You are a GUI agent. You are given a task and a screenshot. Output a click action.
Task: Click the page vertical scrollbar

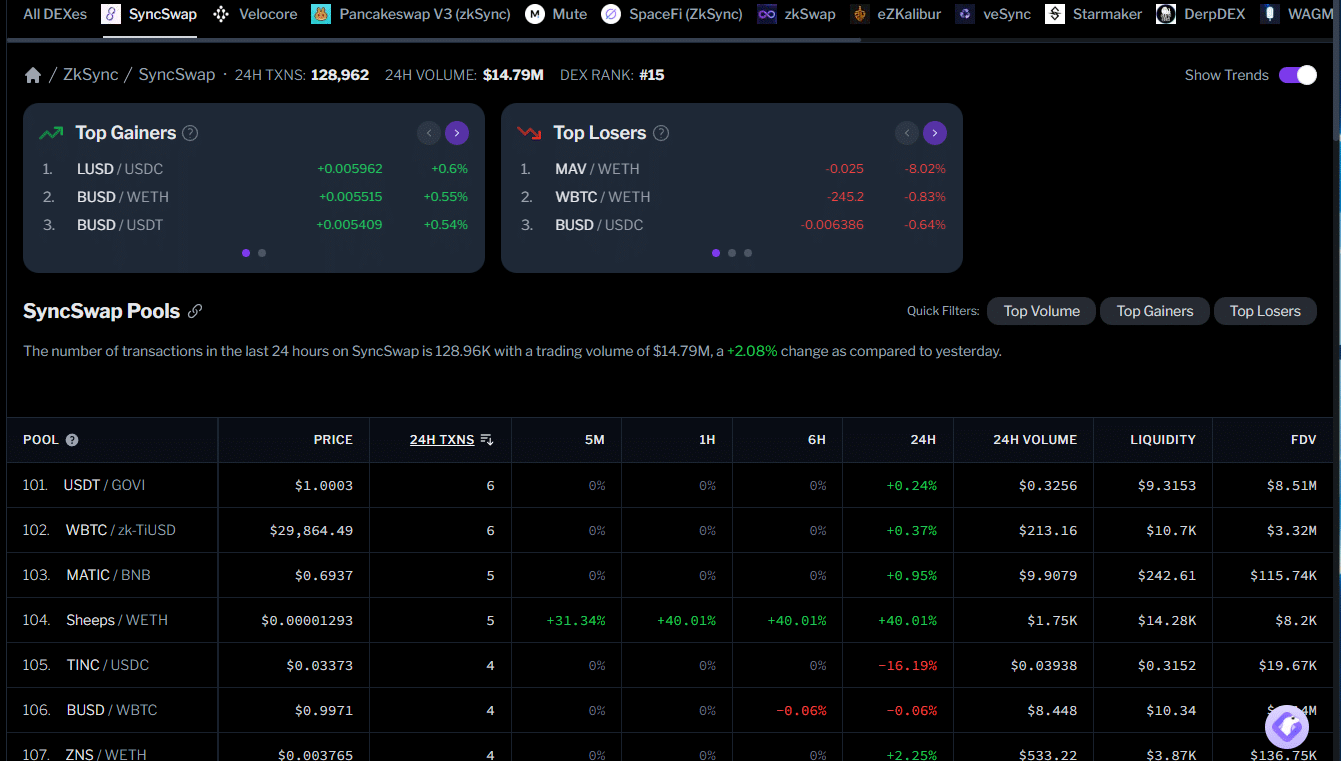[x=1337, y=70]
